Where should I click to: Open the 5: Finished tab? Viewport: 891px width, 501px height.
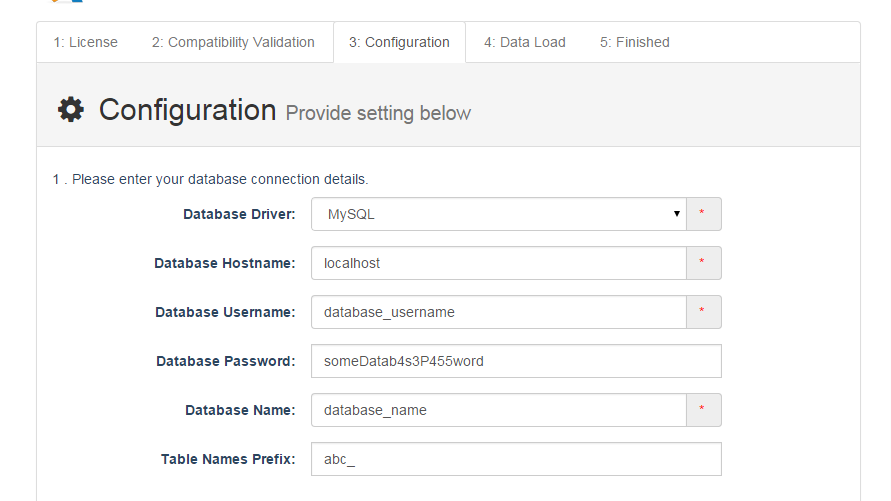pos(635,42)
